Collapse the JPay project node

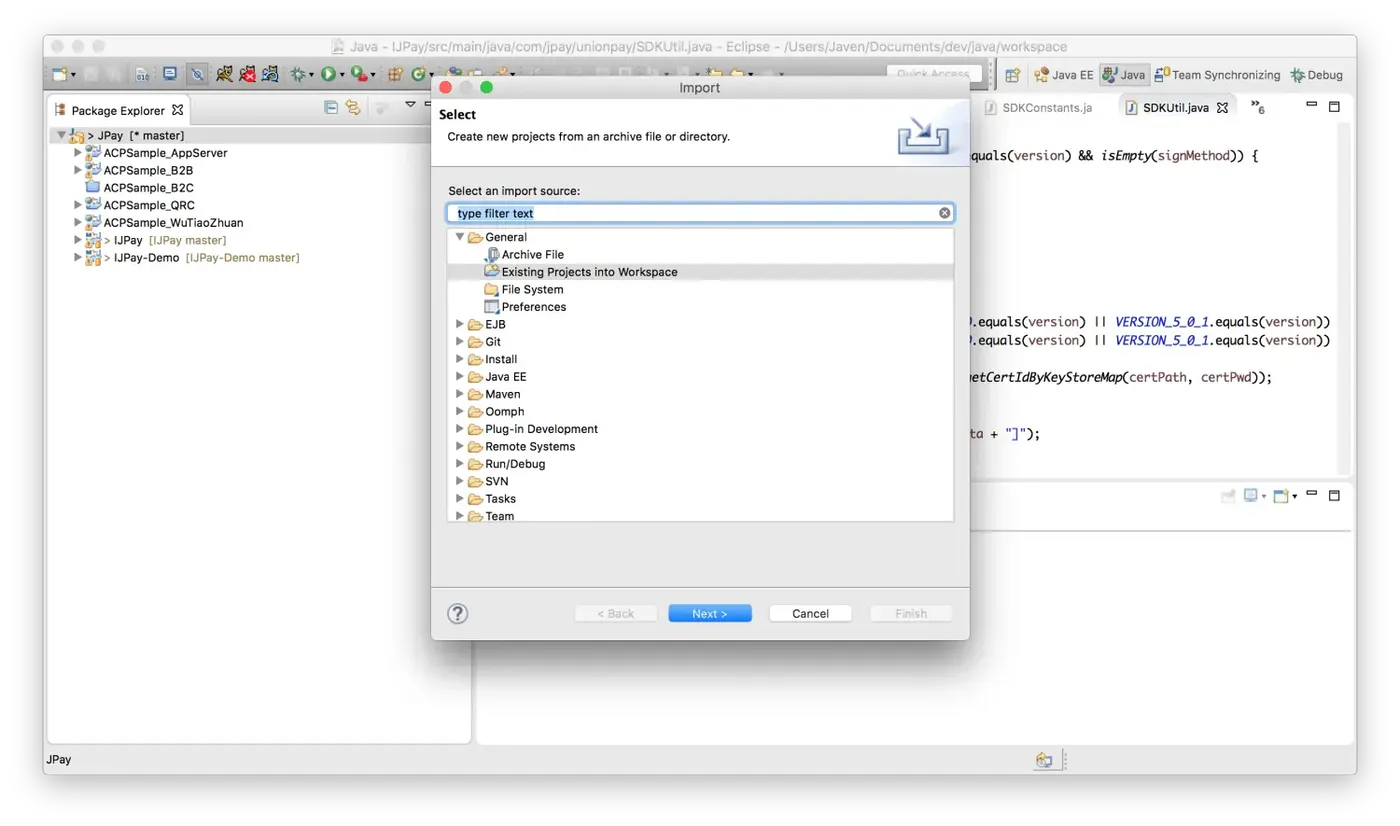click(x=61, y=135)
